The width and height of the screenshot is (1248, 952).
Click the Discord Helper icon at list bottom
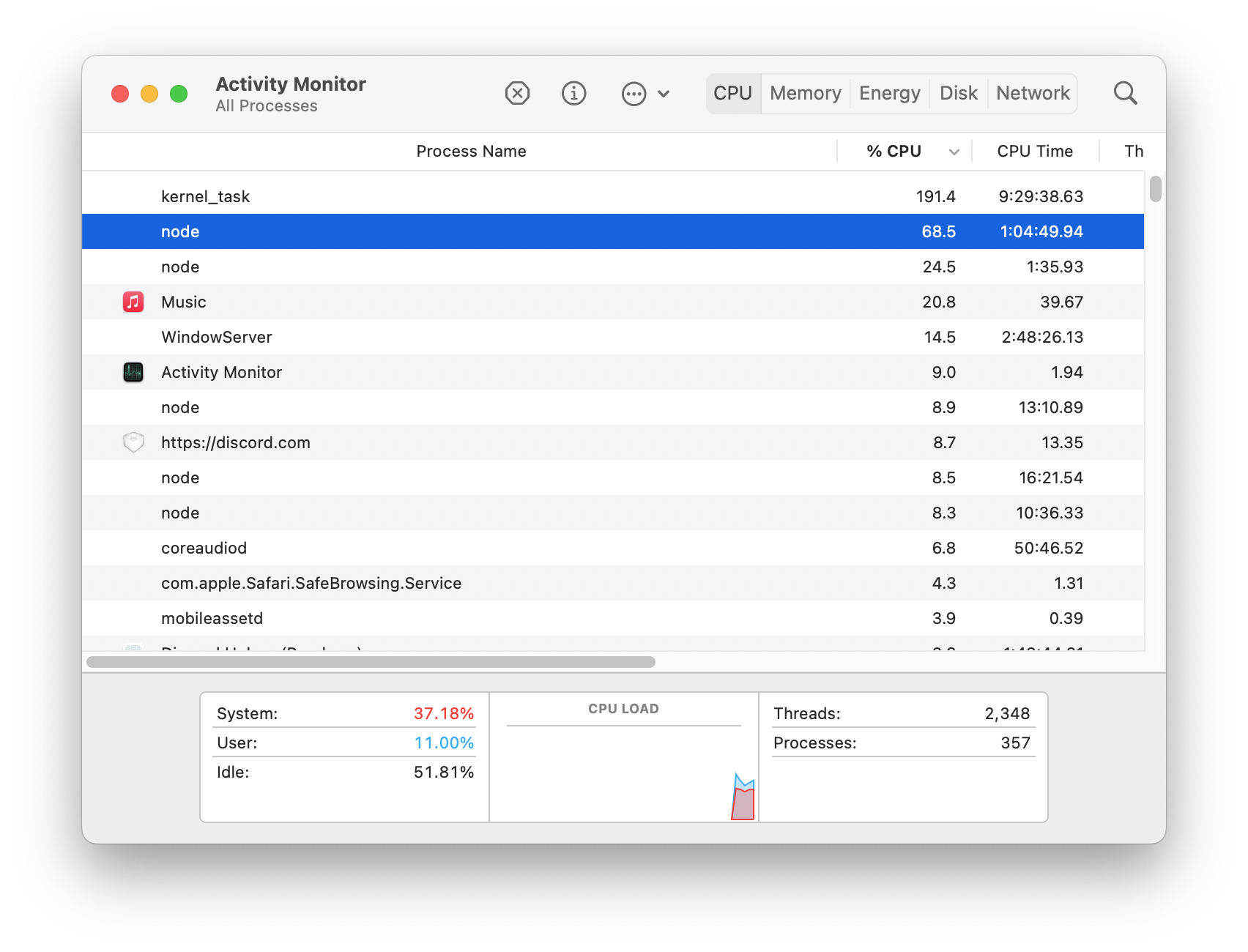click(x=133, y=649)
